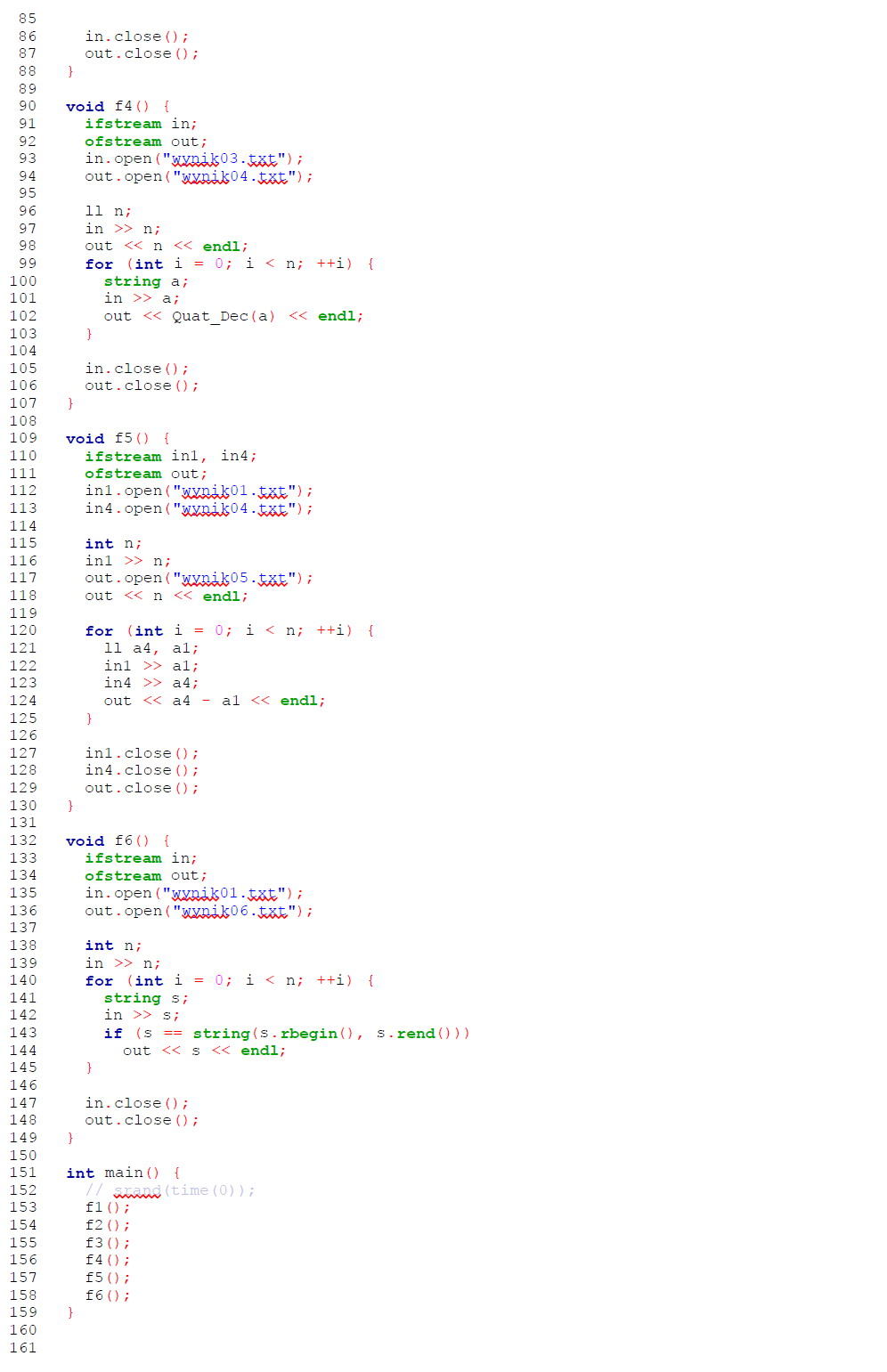Viewport: 887px width, 1372px height.
Task: Click the 'out << s << endl;' line
Action: coord(205,1051)
